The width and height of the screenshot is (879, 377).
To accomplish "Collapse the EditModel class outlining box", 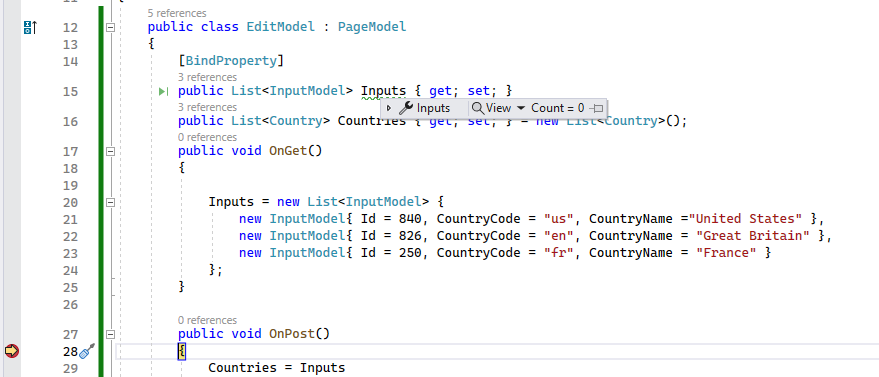I will [x=110, y=27].
